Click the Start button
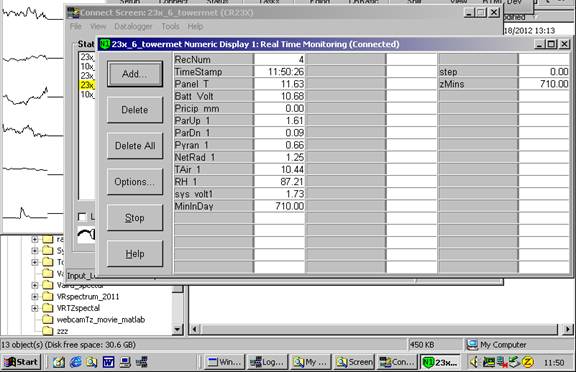576x372 pixels. click(x=21, y=362)
